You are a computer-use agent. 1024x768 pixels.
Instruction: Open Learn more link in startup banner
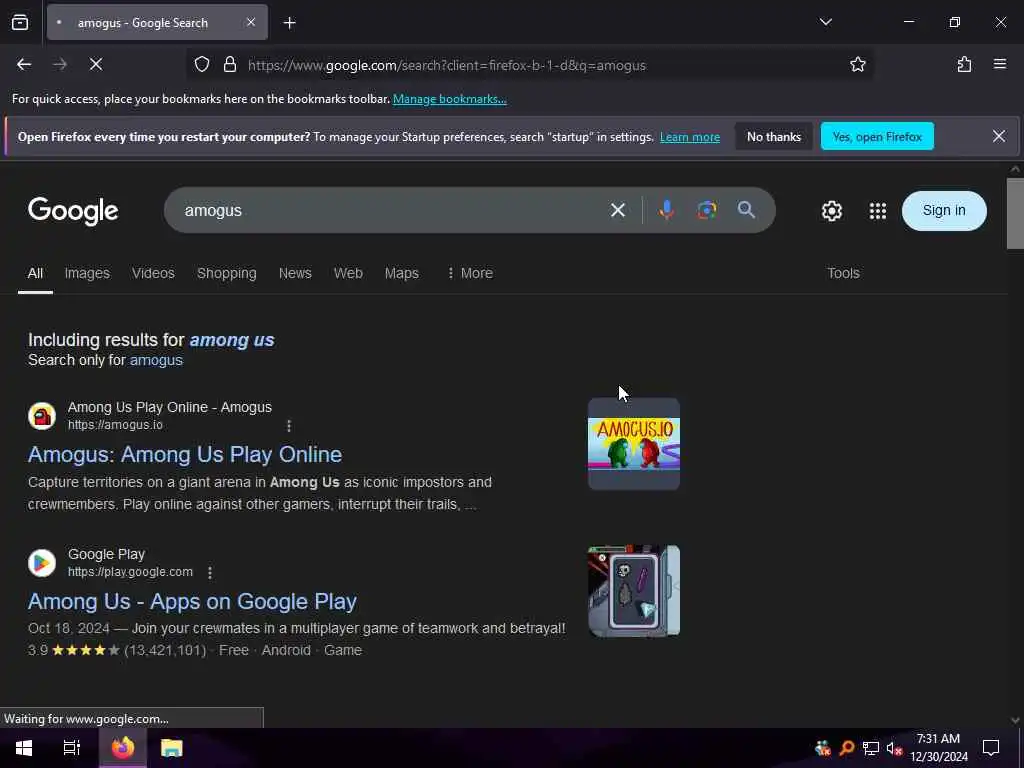pos(690,137)
